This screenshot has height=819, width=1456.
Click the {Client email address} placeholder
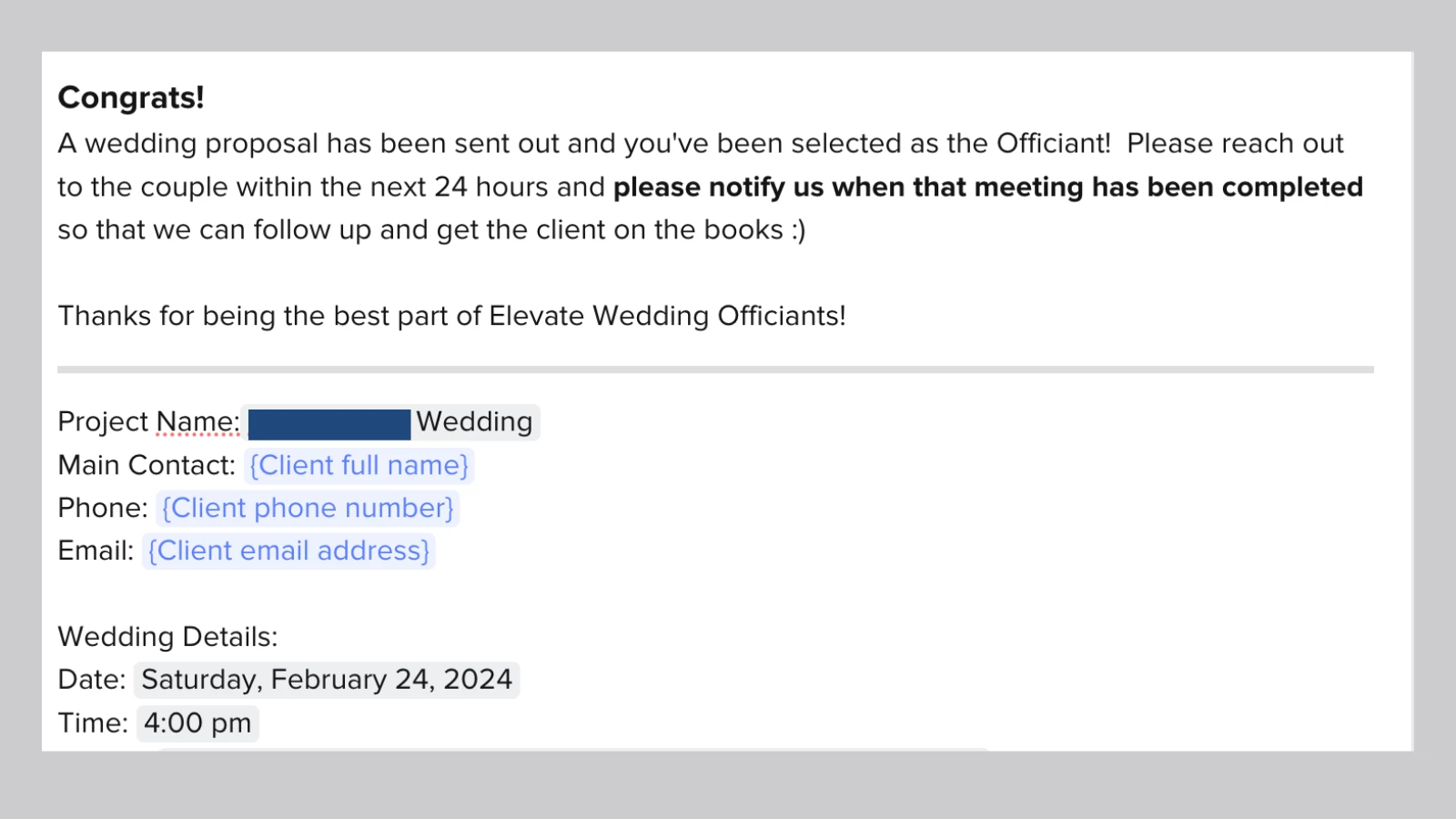pos(288,551)
